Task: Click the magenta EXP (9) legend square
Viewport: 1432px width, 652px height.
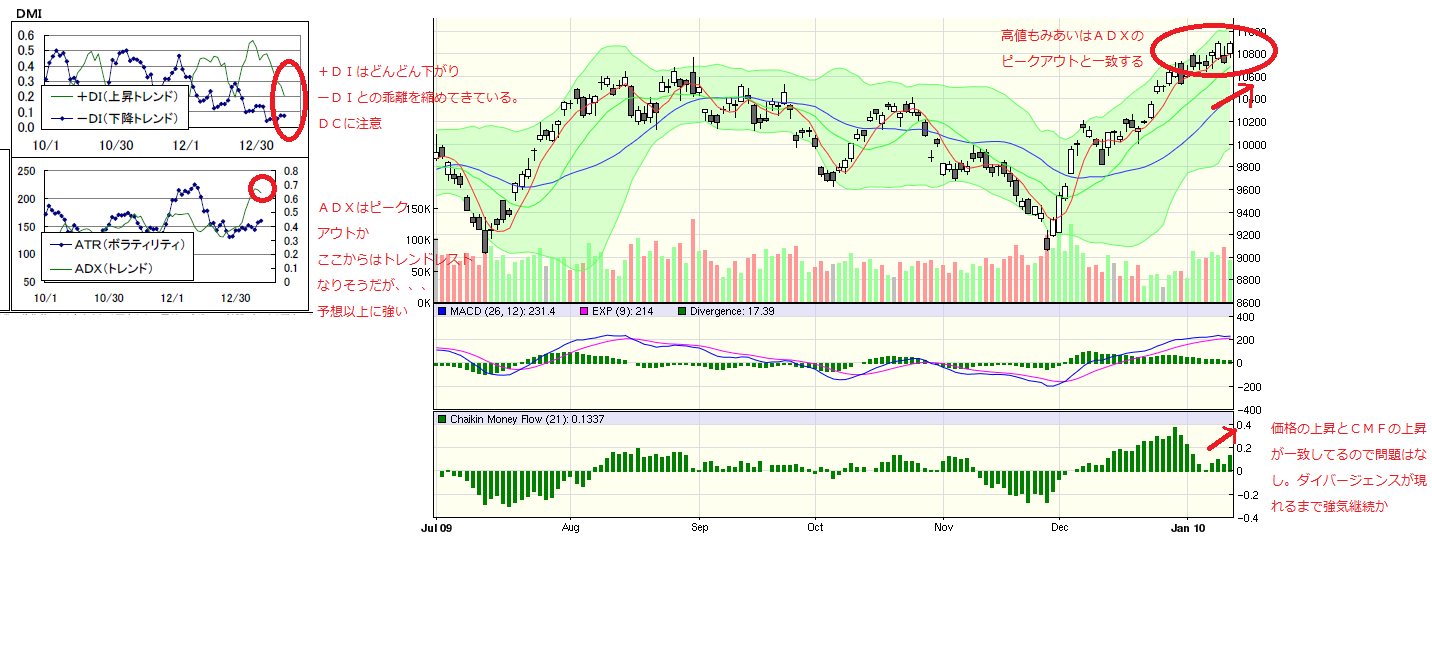Action: click(x=584, y=312)
